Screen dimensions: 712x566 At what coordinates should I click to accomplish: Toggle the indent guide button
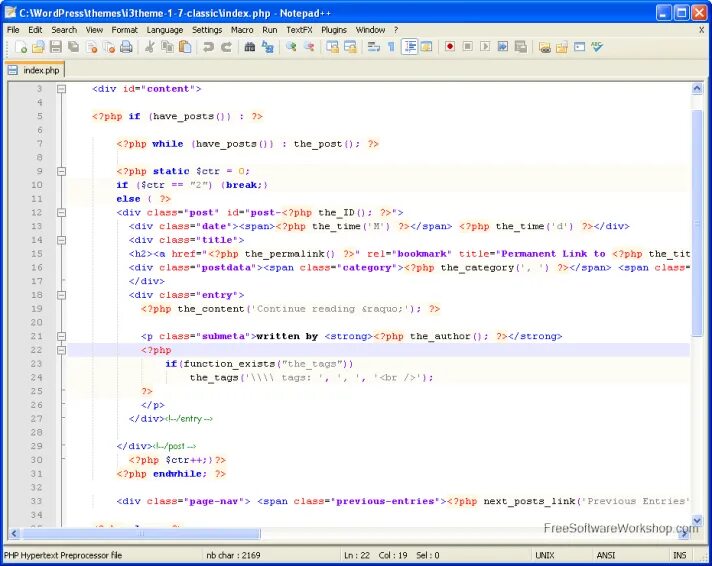point(410,47)
